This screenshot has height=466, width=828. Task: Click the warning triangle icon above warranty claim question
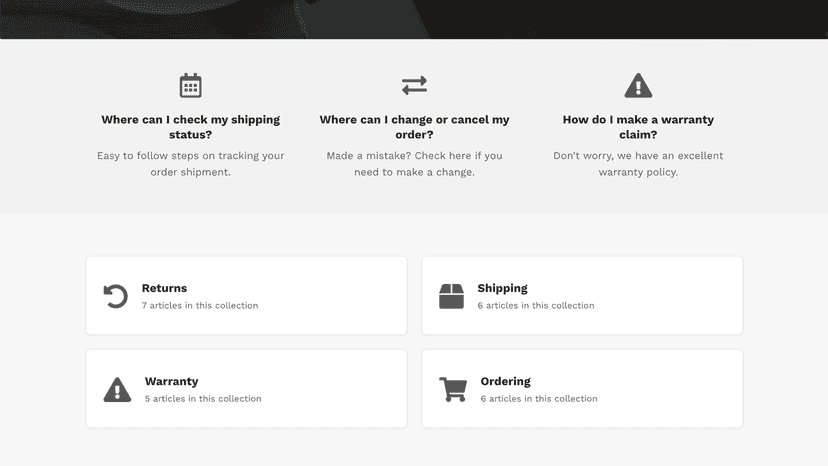point(638,85)
